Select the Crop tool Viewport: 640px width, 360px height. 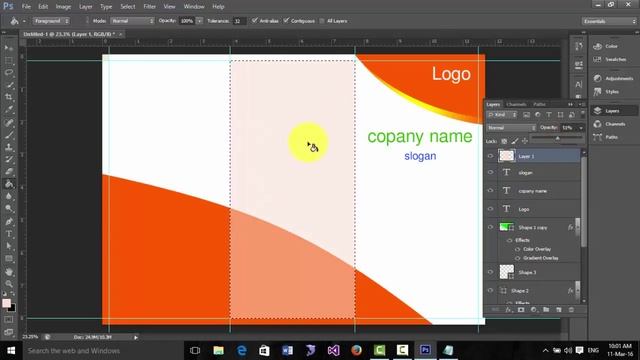click(9, 97)
